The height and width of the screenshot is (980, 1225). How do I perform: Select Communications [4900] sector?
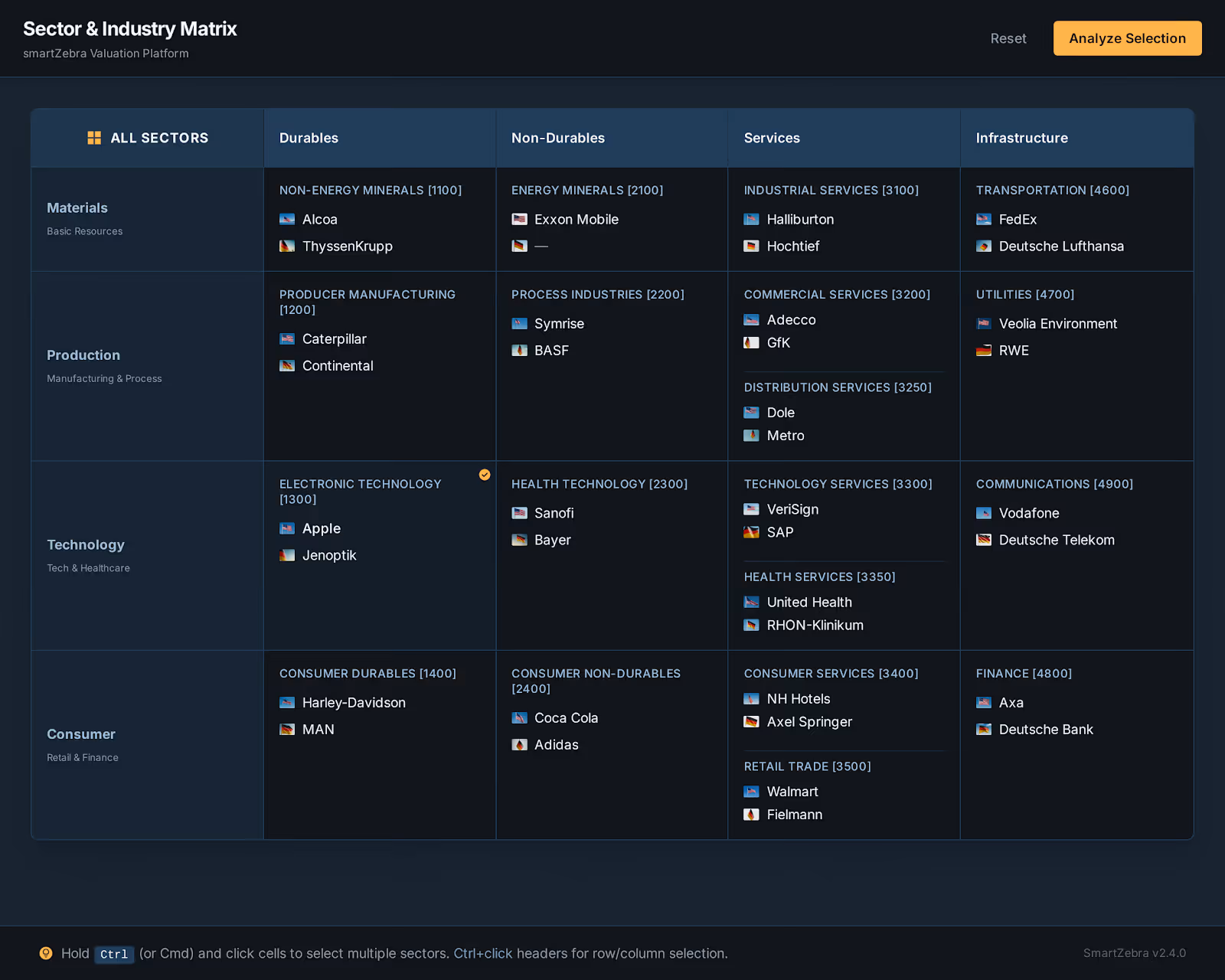(1077, 556)
